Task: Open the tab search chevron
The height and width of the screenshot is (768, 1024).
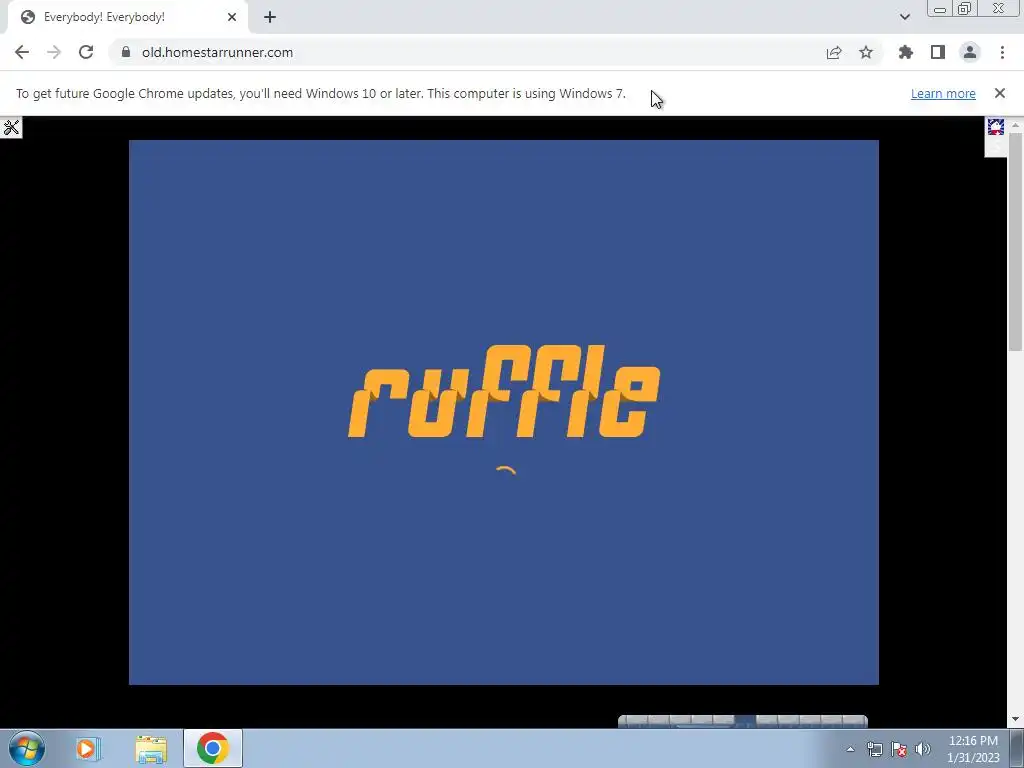Action: [x=904, y=18]
